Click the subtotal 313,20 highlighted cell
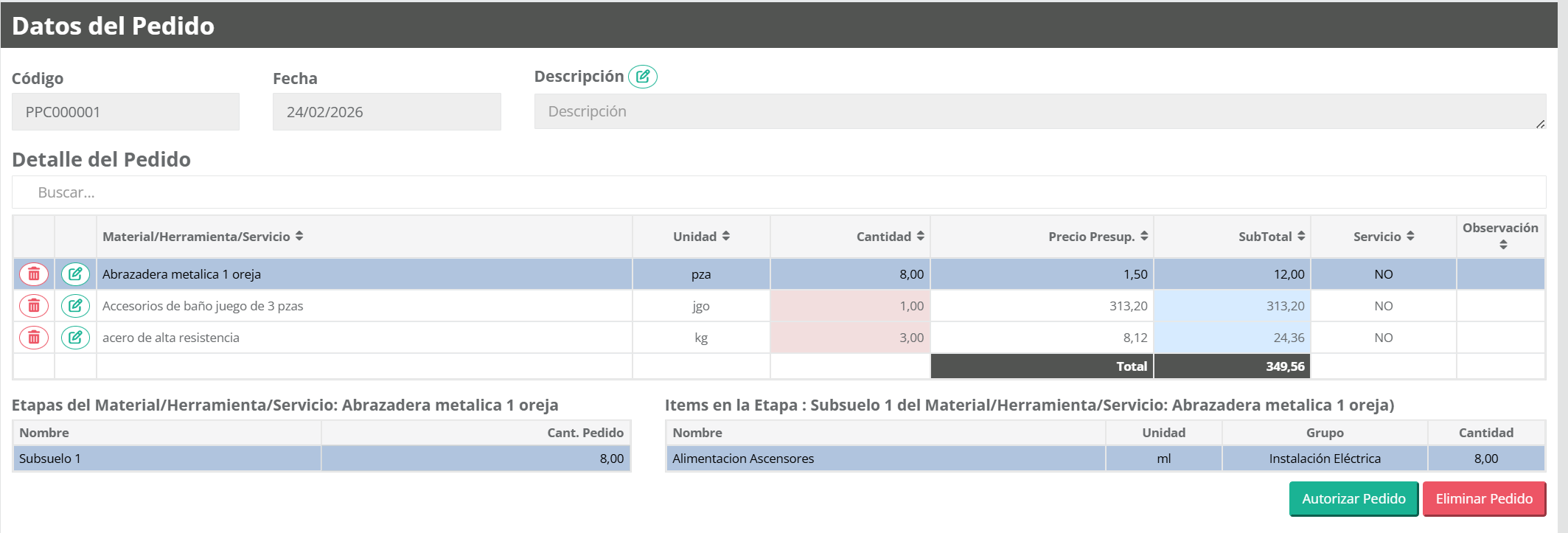 (x=1232, y=306)
